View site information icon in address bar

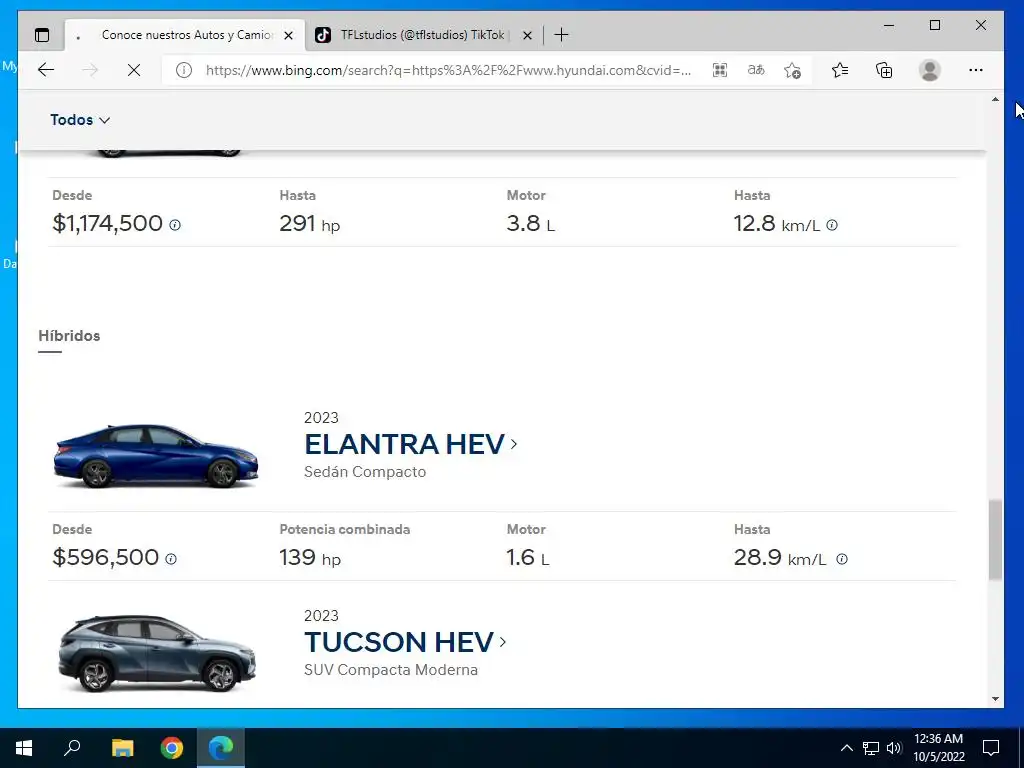pos(184,70)
